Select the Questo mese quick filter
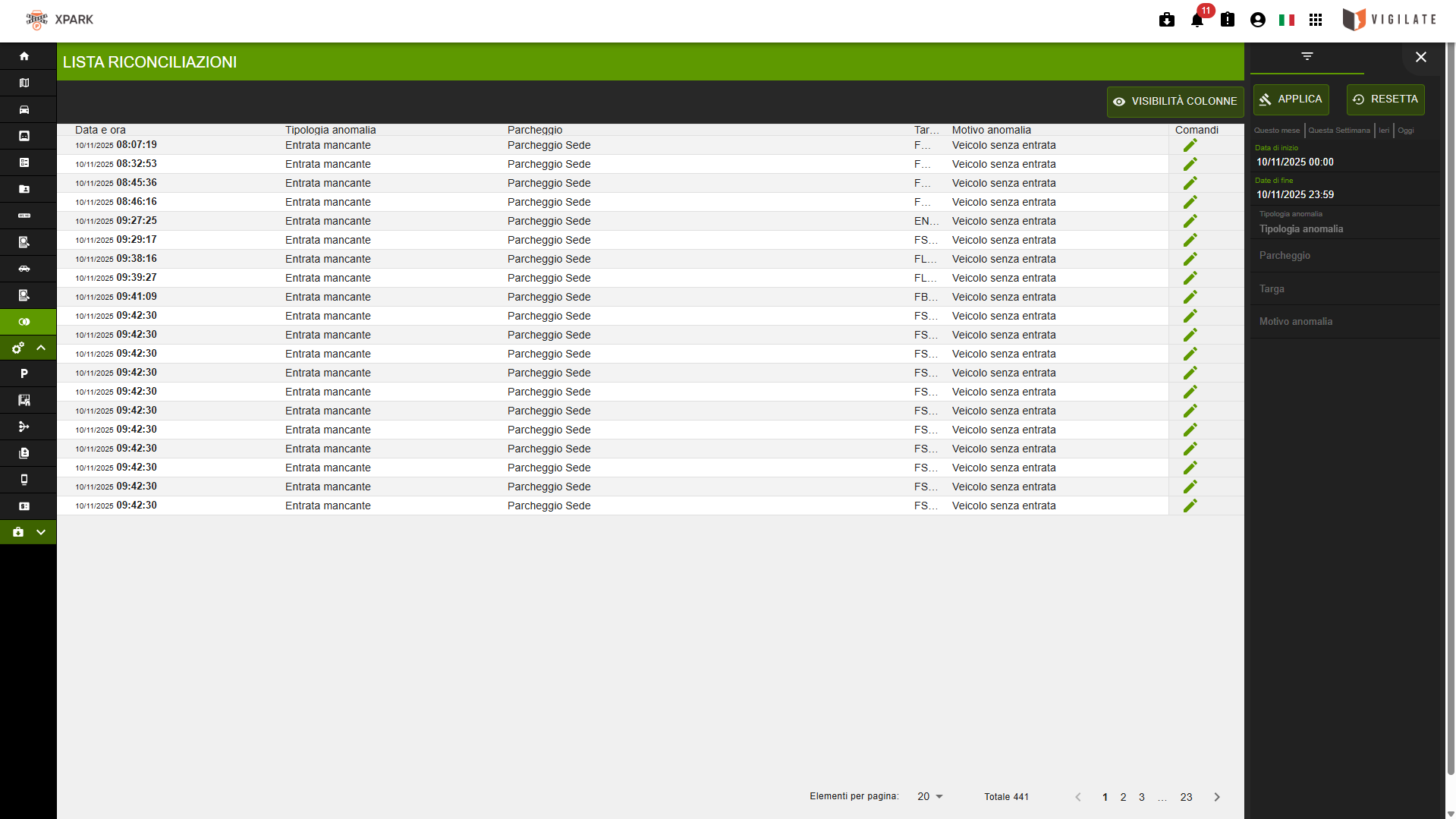Screen dimensions: 1456x819 [x=1277, y=131]
